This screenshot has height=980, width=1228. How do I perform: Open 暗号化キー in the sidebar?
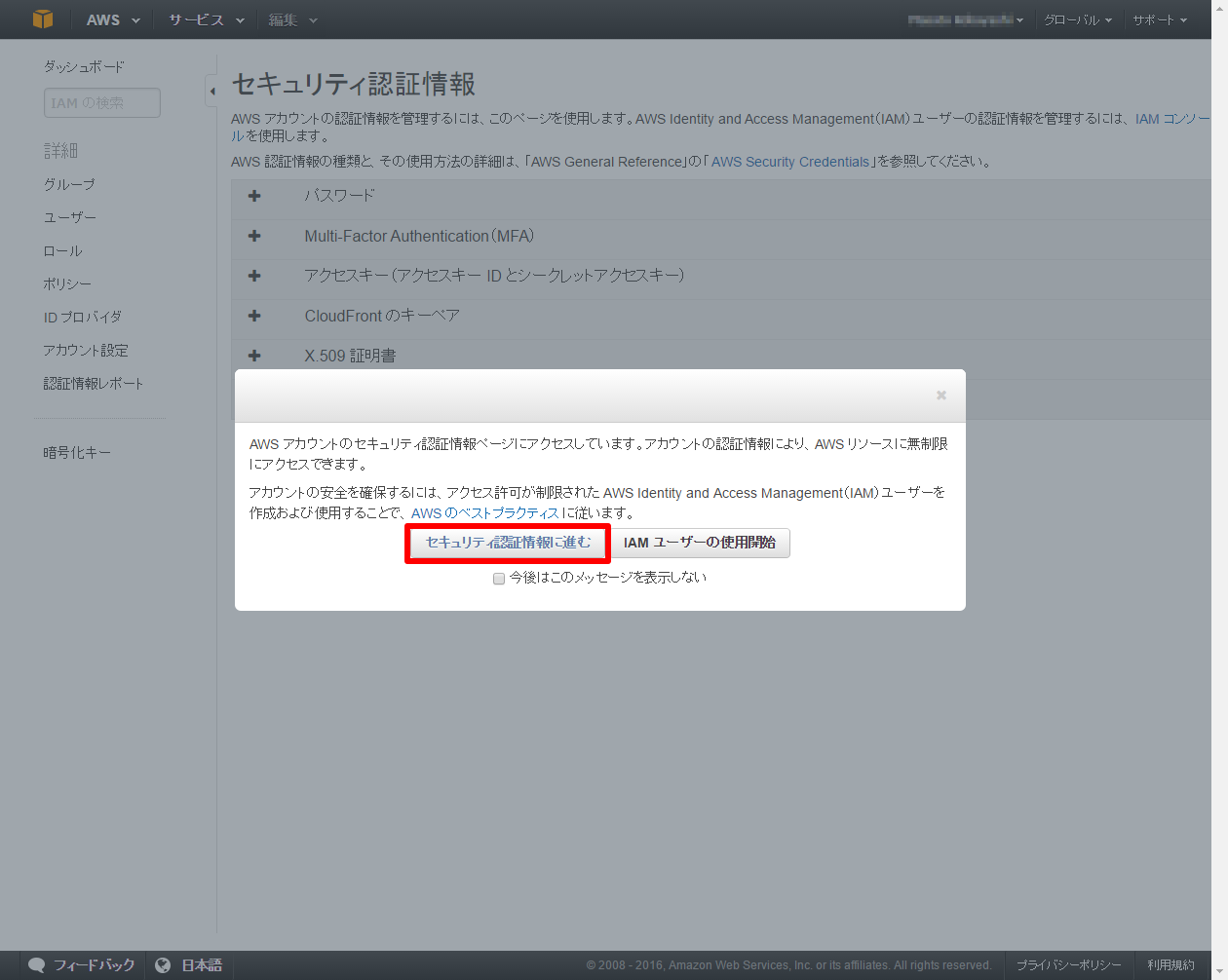click(77, 452)
